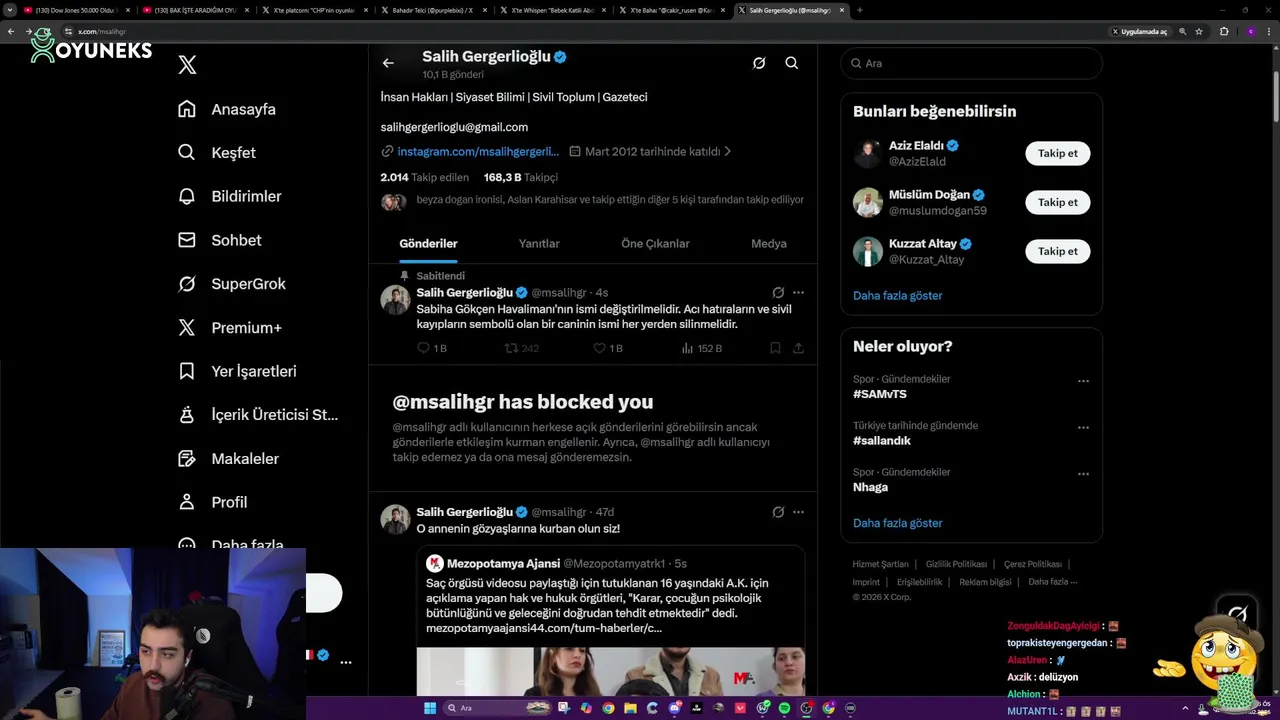View analytics icon showing 152 B
1280x720 pixels.
click(687, 348)
